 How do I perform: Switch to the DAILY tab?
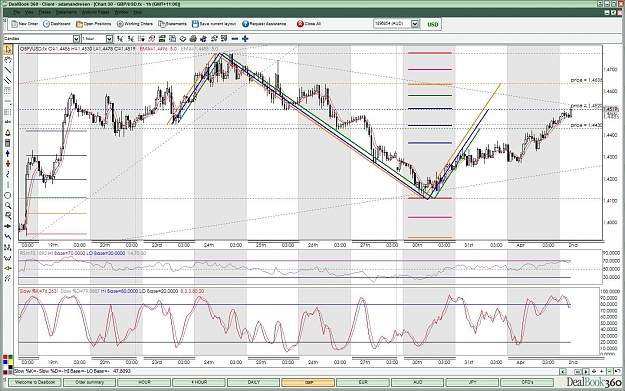pos(254,382)
